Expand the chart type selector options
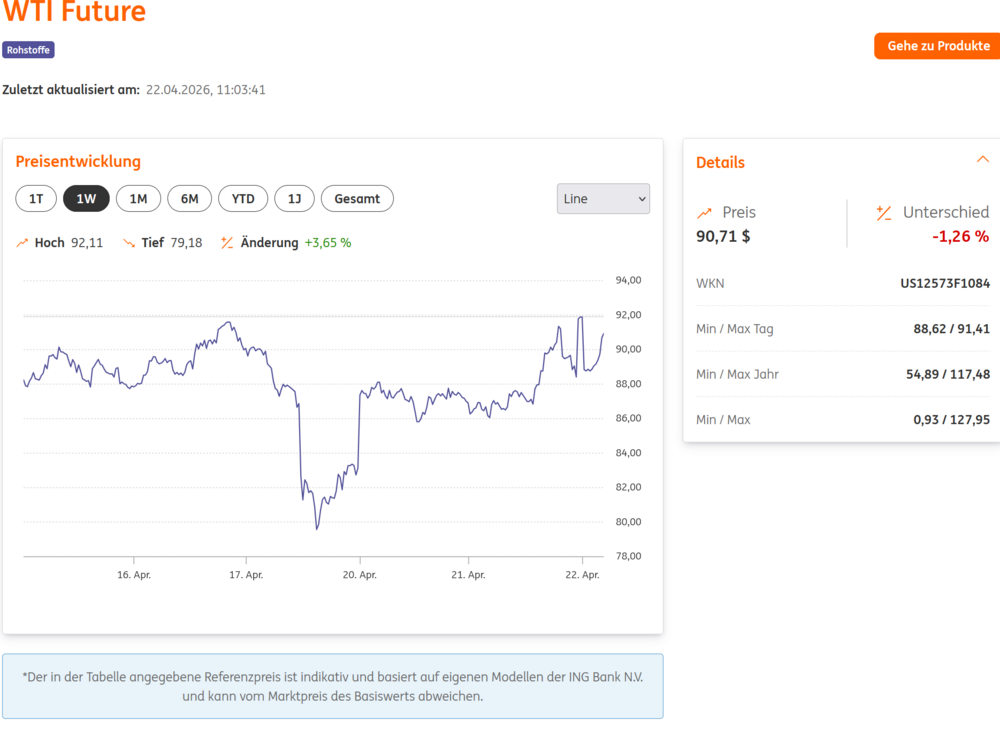The height and width of the screenshot is (729, 1000). tap(603, 198)
